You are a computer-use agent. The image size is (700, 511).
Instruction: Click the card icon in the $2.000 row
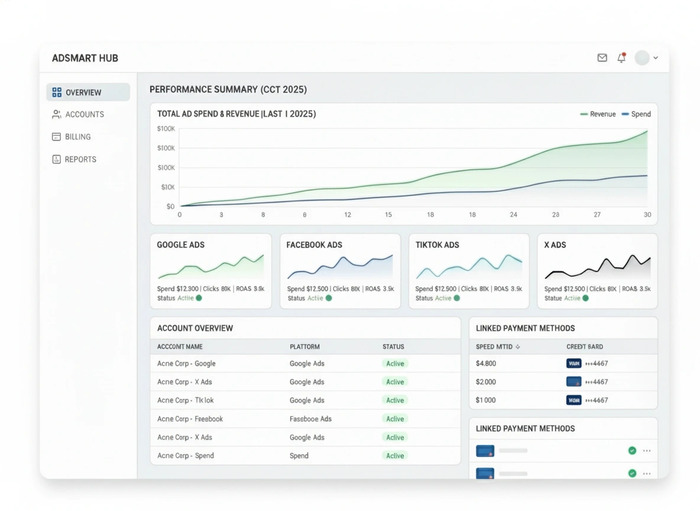574,382
